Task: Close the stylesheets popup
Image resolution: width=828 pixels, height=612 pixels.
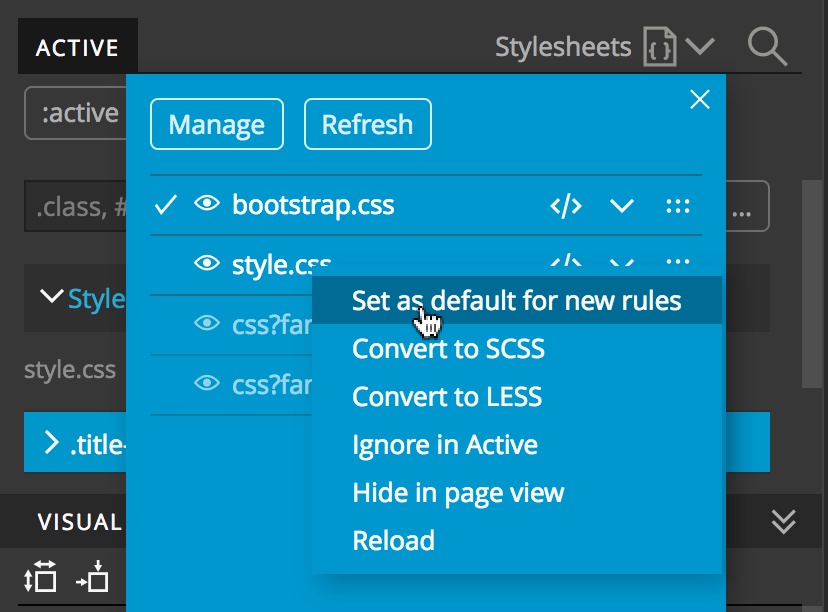Action: coord(700,99)
